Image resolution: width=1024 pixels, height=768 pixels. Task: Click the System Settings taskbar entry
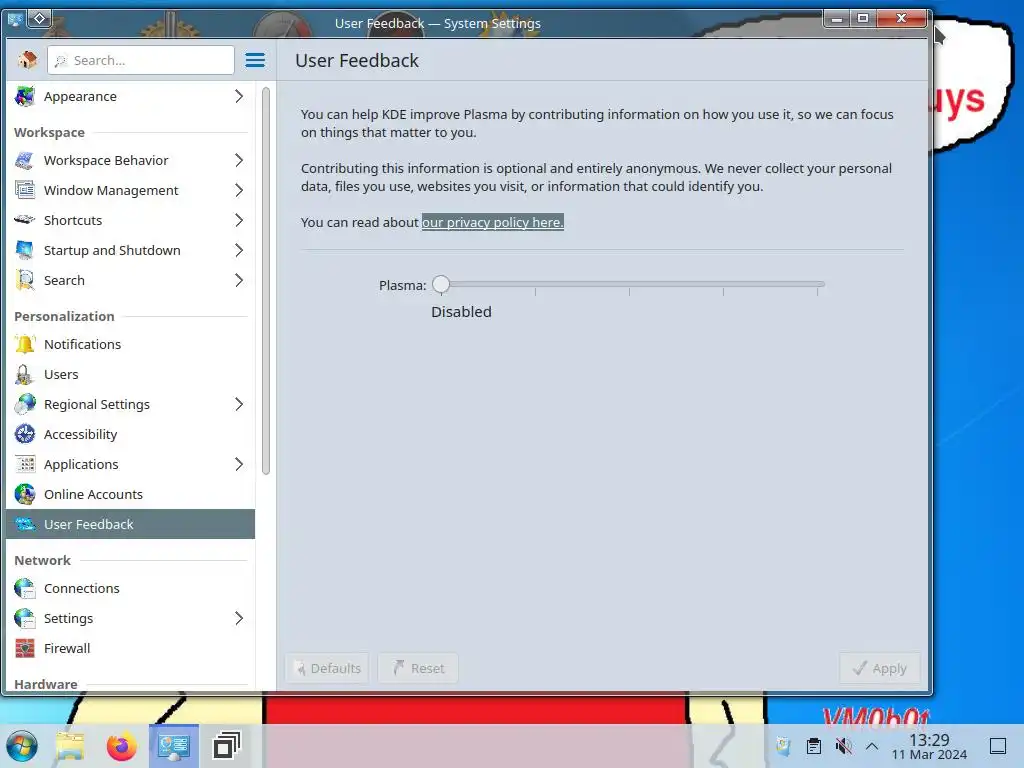click(x=174, y=746)
